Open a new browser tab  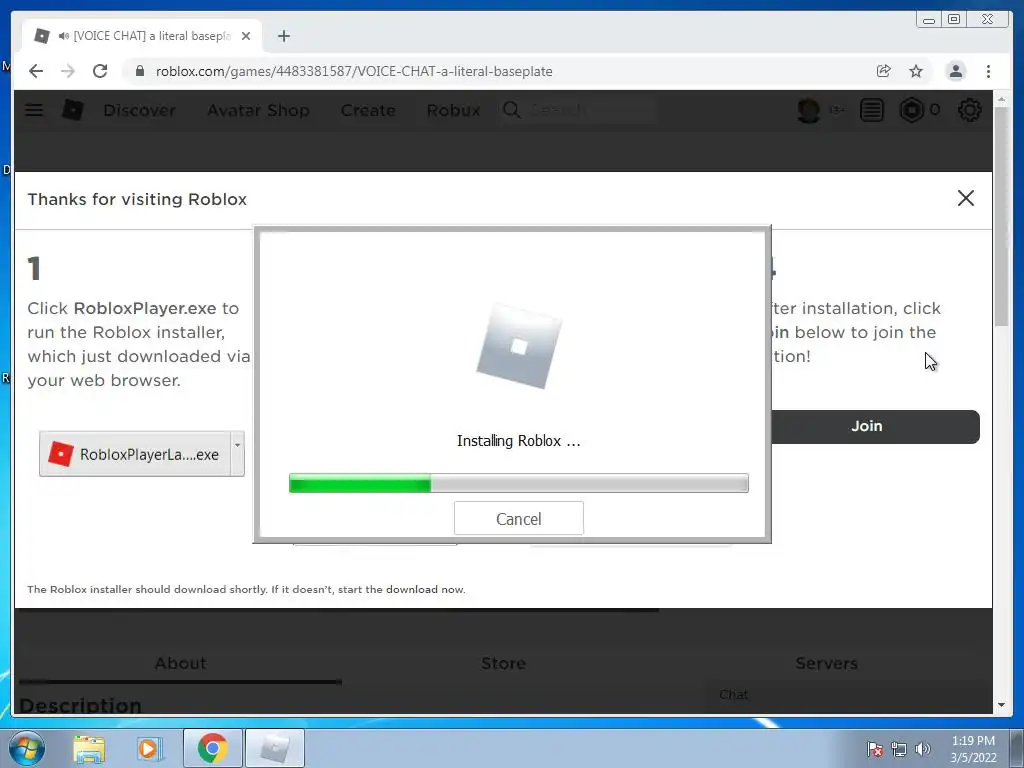tap(283, 36)
